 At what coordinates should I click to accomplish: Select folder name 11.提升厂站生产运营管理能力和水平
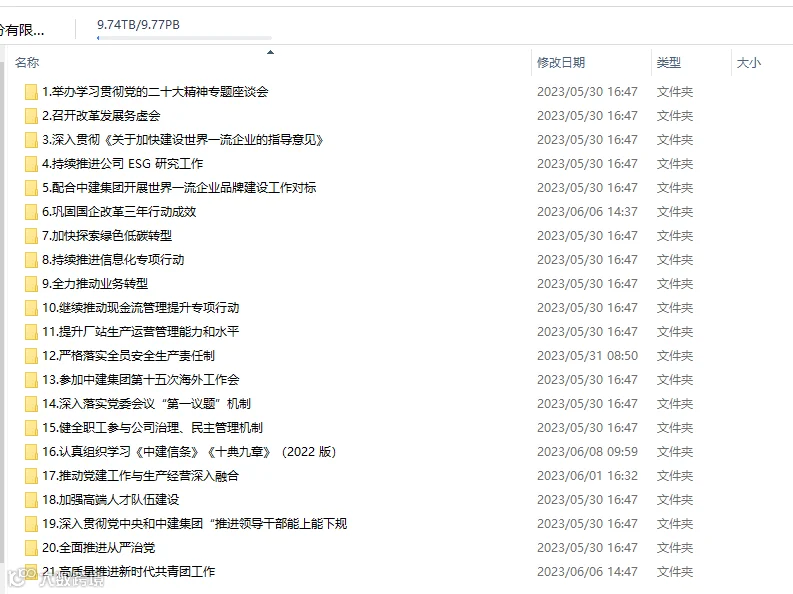click(141, 332)
